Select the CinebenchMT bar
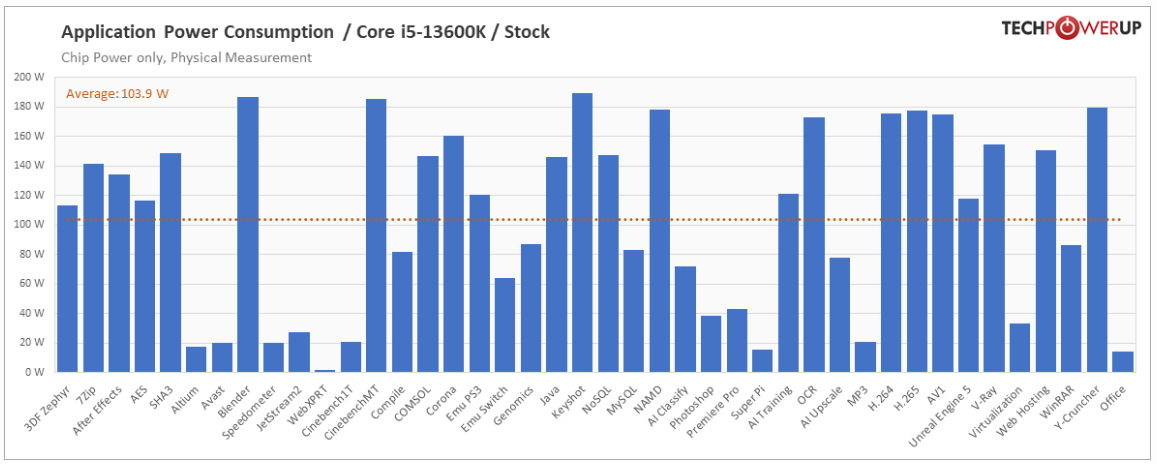This screenshot has width=1157, height=464. coord(376,235)
